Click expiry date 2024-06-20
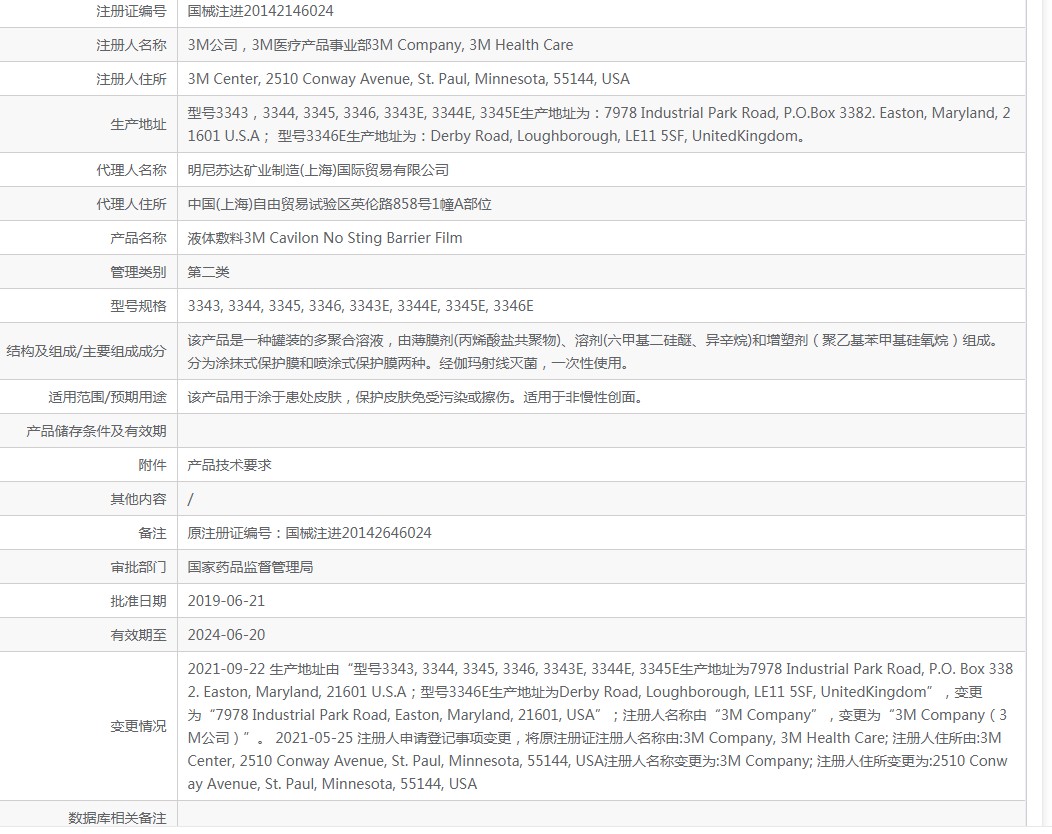1052x834 pixels. point(226,635)
